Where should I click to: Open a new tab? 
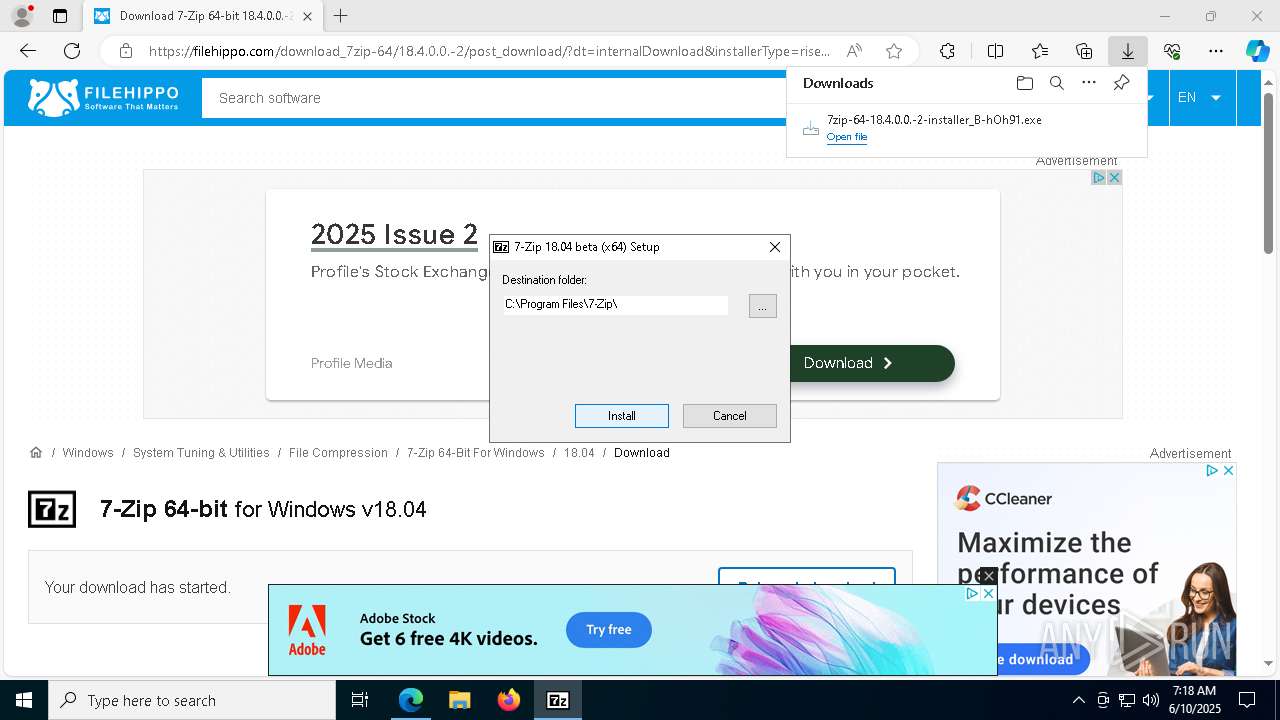pyautogui.click(x=341, y=16)
